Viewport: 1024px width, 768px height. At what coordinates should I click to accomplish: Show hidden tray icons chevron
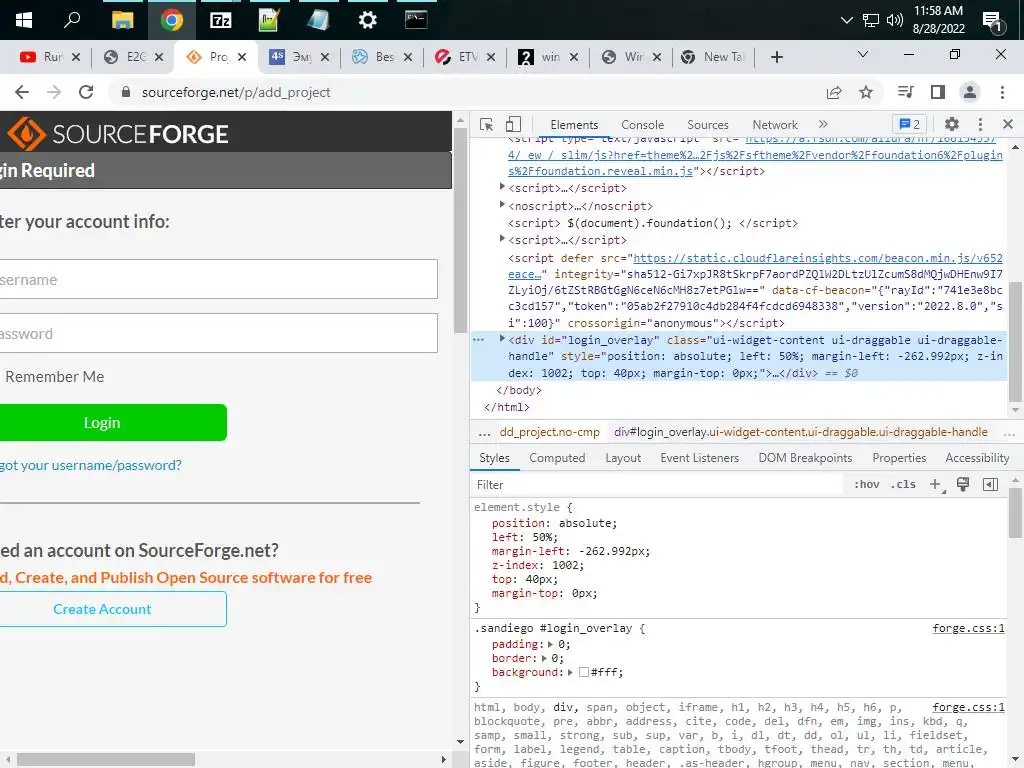tap(846, 20)
